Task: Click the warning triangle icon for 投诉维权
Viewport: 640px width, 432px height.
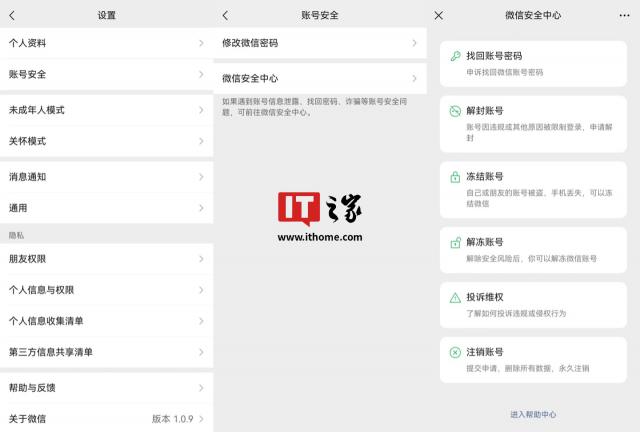Action: click(455, 297)
